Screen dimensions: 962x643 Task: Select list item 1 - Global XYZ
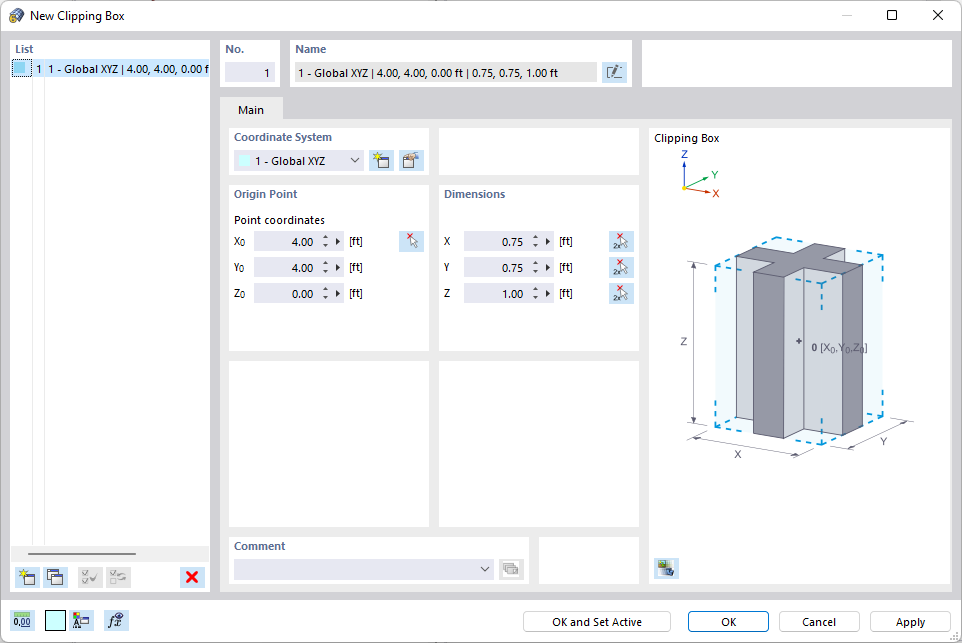pyautogui.click(x=110, y=69)
